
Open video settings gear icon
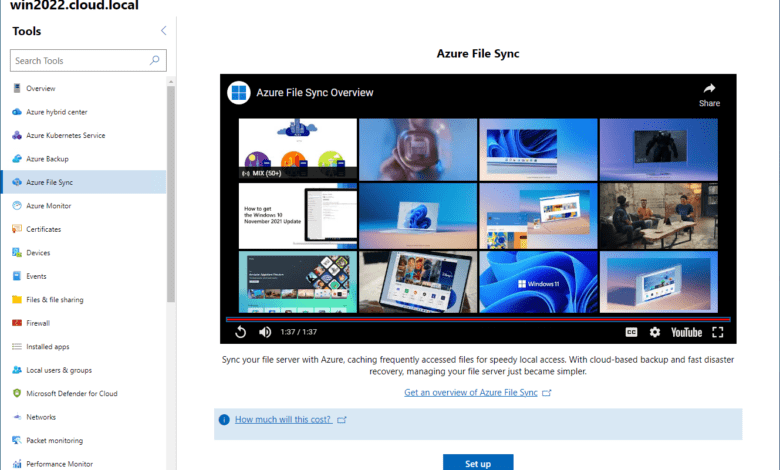(x=655, y=332)
